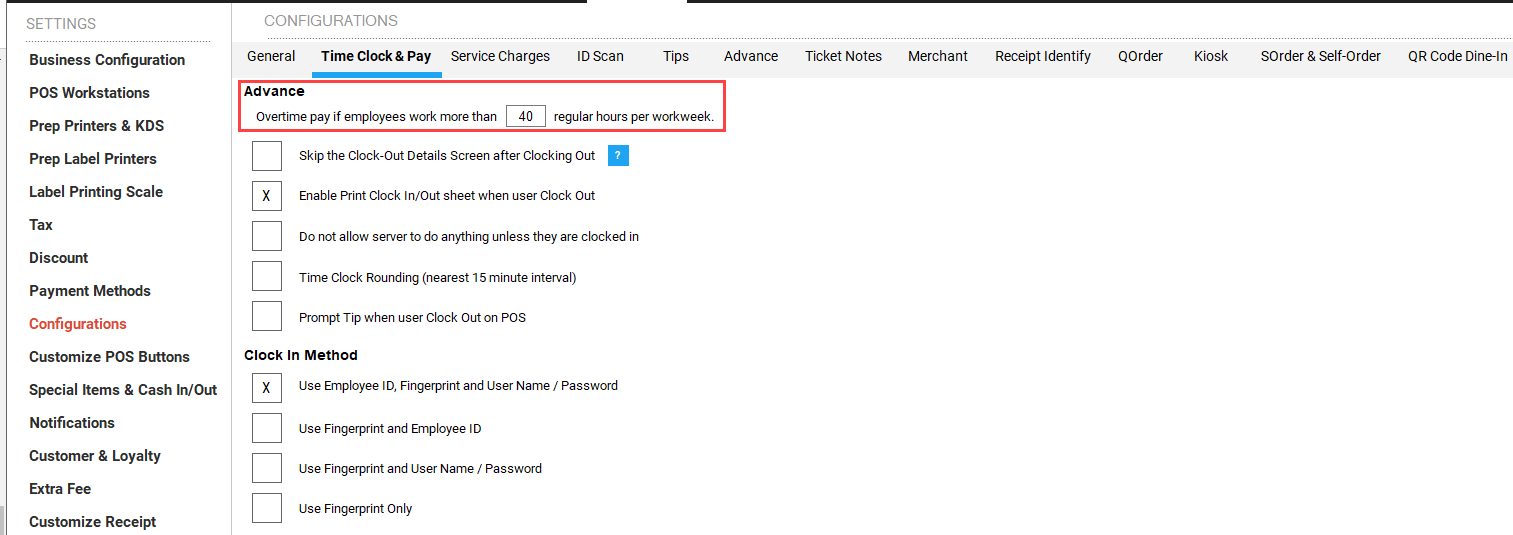Switch to the General tab
The image size is (1513, 535).
pos(271,56)
